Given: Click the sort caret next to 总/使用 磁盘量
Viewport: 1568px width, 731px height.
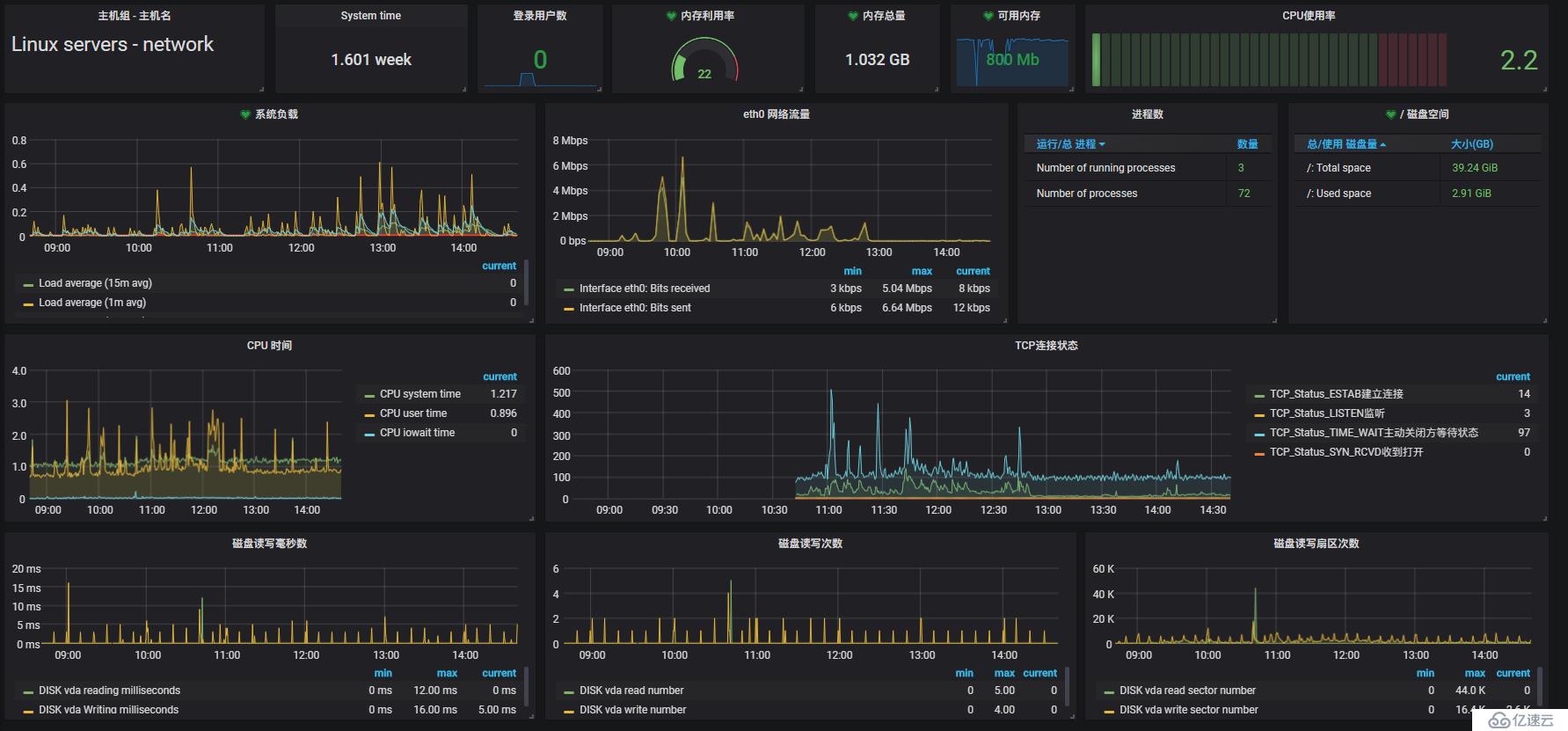Looking at the screenshot, I should point(1383,144).
